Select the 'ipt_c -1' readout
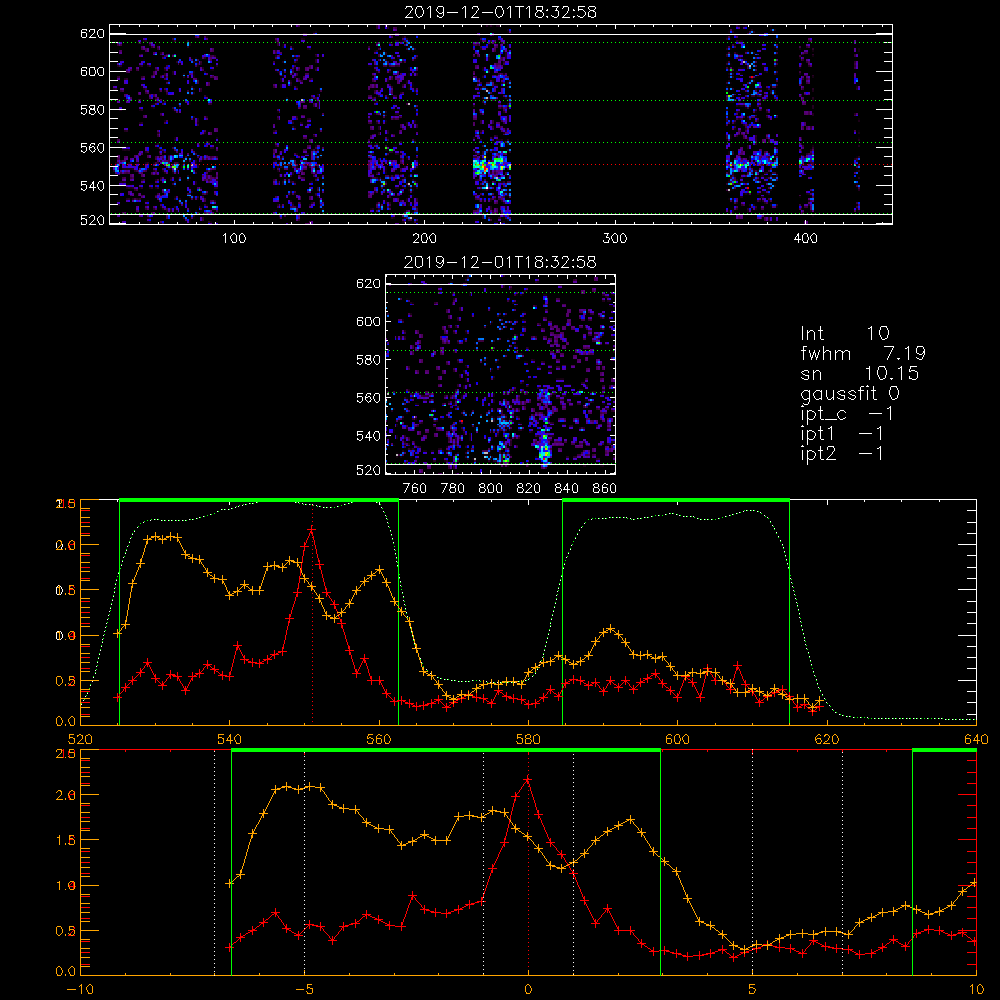 tap(847, 414)
